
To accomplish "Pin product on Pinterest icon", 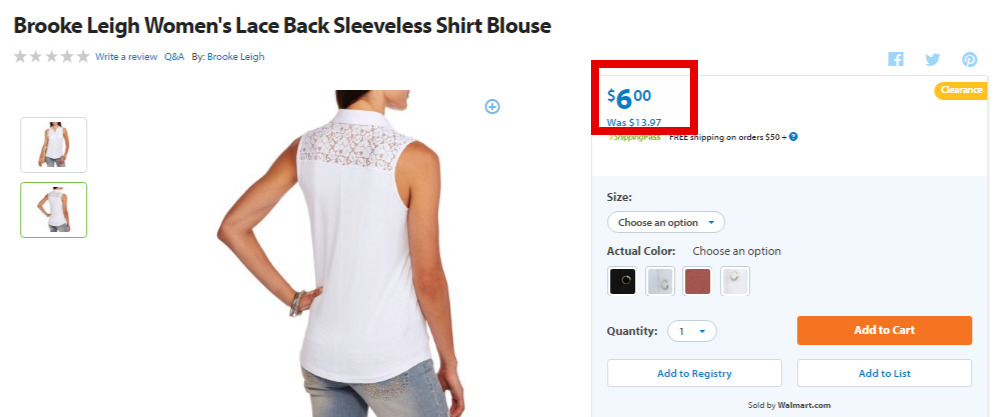I will coord(969,60).
